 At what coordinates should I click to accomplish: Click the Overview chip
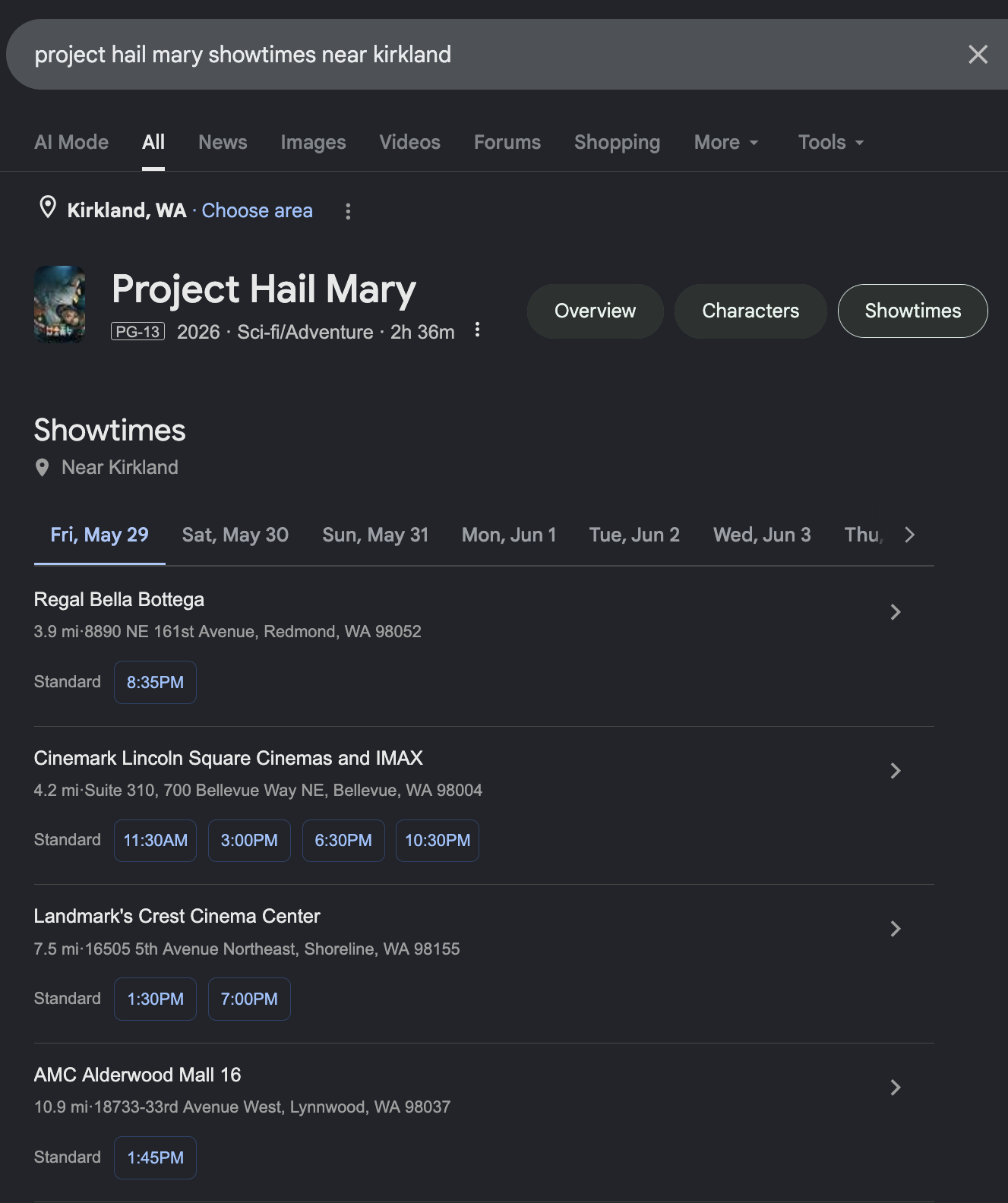click(595, 311)
